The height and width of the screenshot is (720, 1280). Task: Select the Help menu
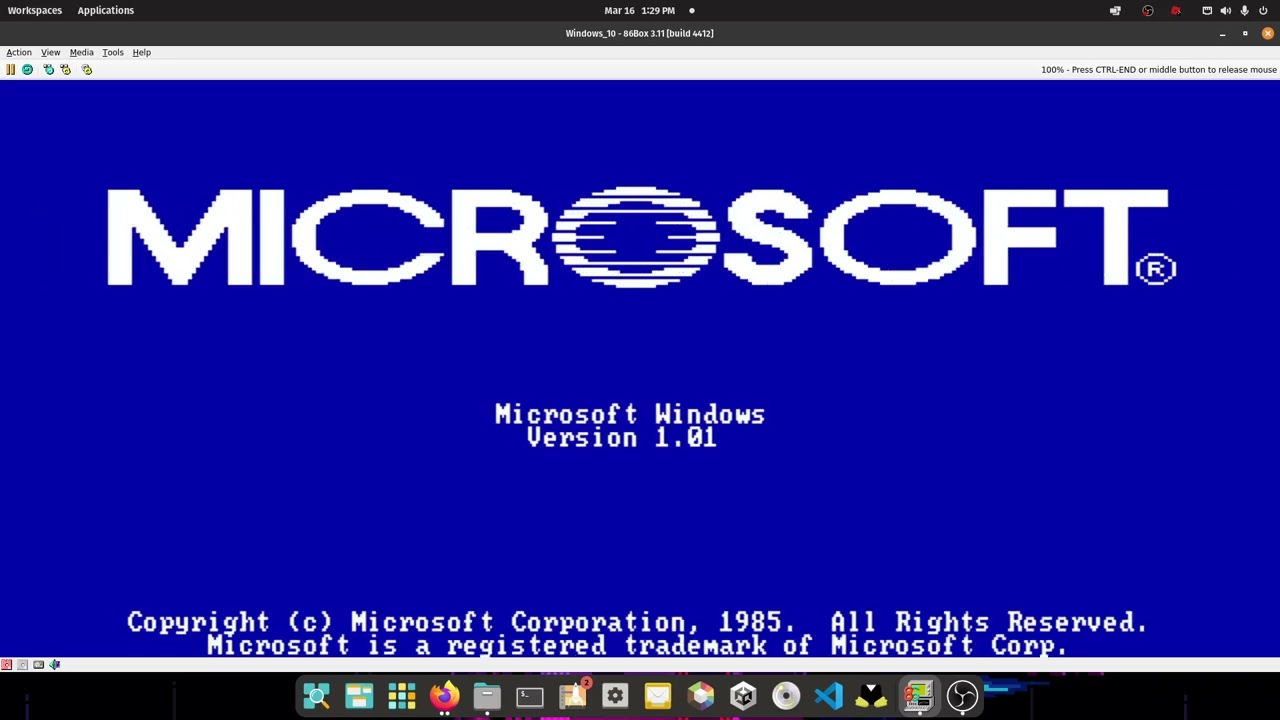coord(141,52)
